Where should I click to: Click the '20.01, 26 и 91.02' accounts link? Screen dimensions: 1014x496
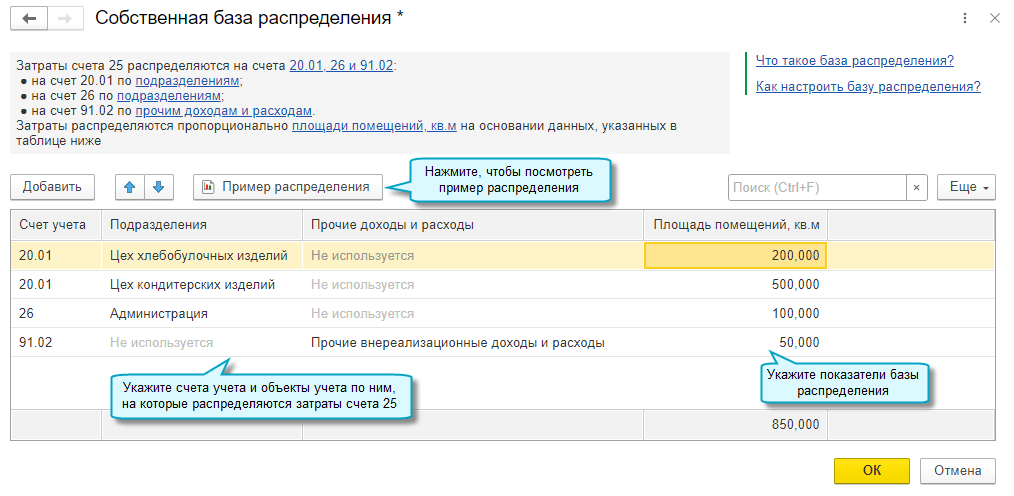(x=341, y=65)
